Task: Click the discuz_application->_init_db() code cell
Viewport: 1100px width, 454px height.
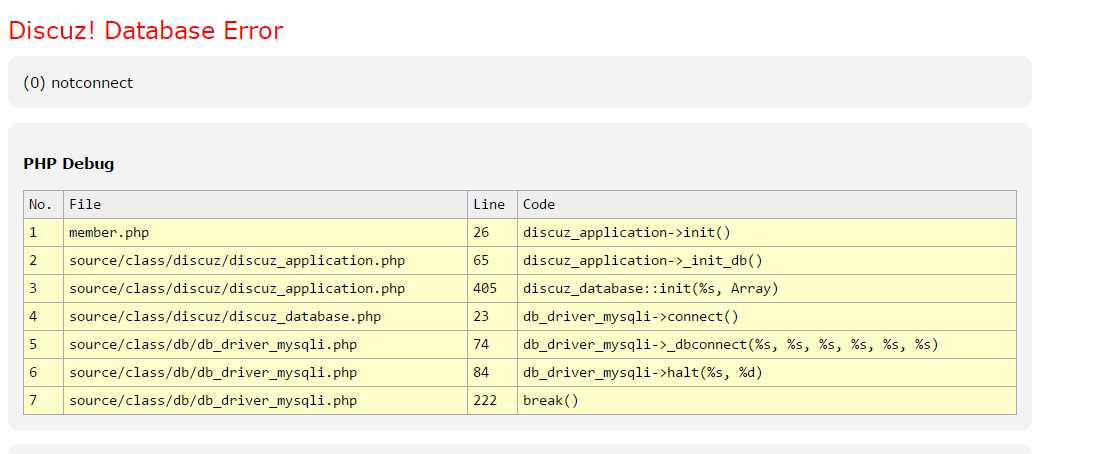Action: tap(643, 261)
